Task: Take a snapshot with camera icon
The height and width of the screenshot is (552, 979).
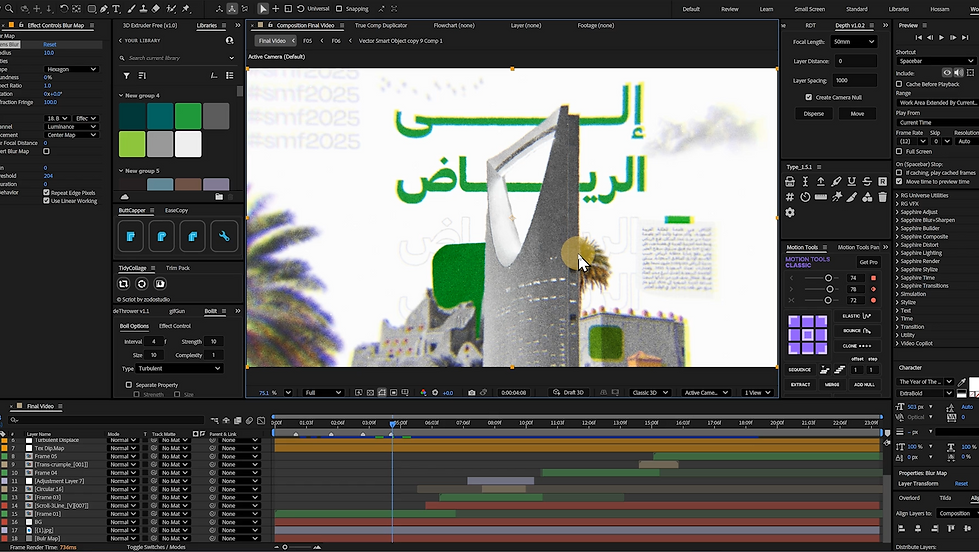Action: click(x=471, y=393)
